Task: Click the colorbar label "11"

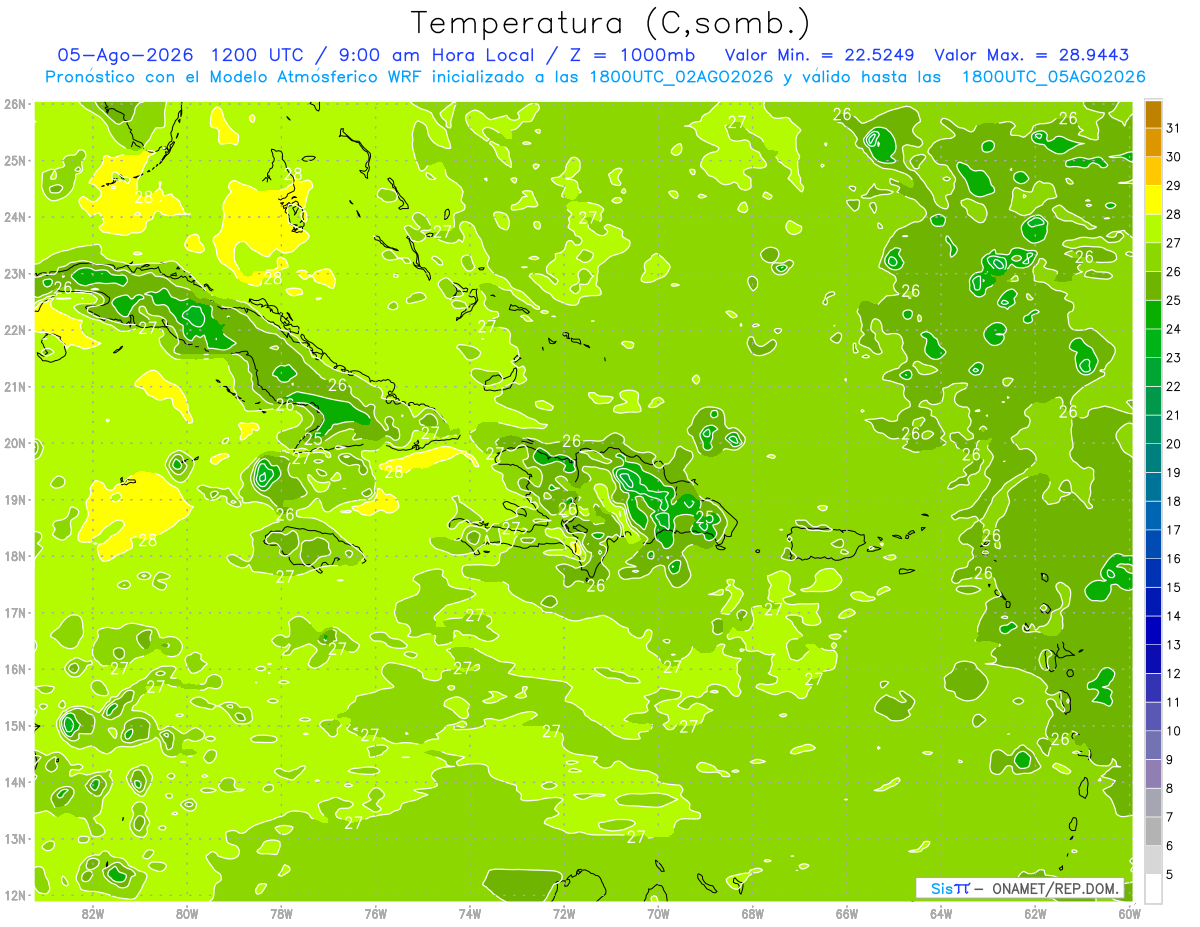Action: click(1174, 702)
